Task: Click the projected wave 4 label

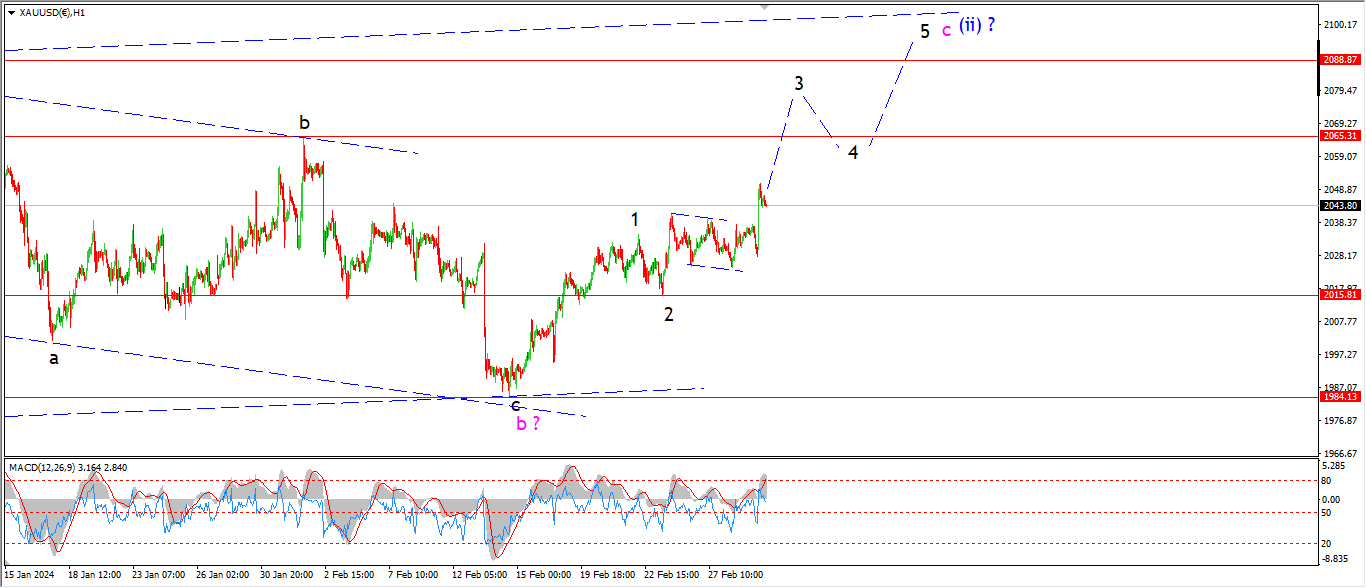Action: point(853,153)
